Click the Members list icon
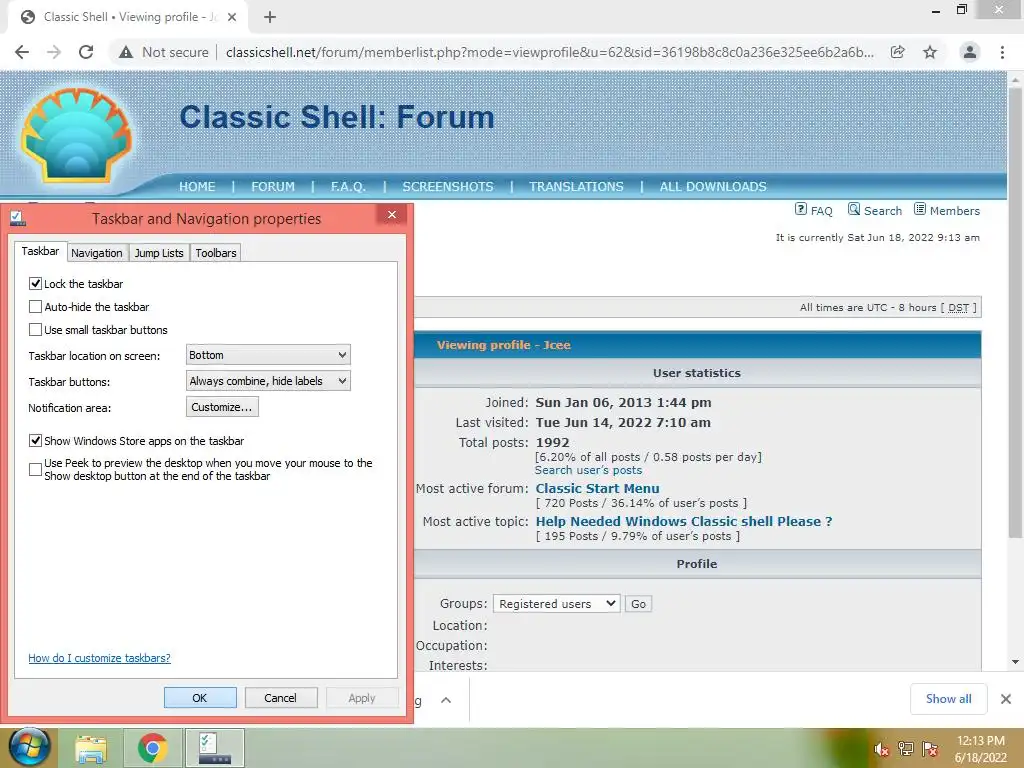This screenshot has width=1024, height=768. 920,209
